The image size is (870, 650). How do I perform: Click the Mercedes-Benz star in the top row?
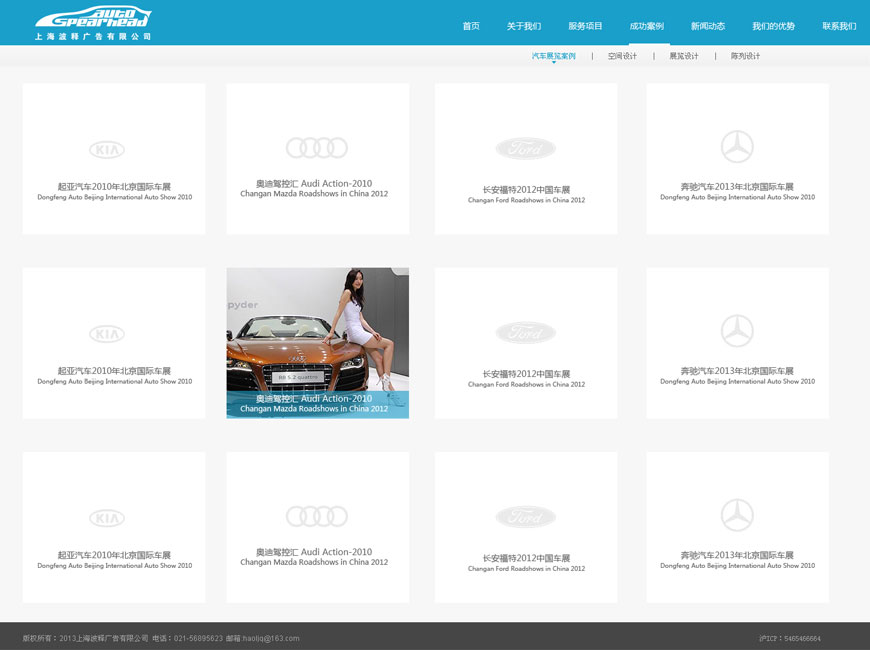[737, 147]
